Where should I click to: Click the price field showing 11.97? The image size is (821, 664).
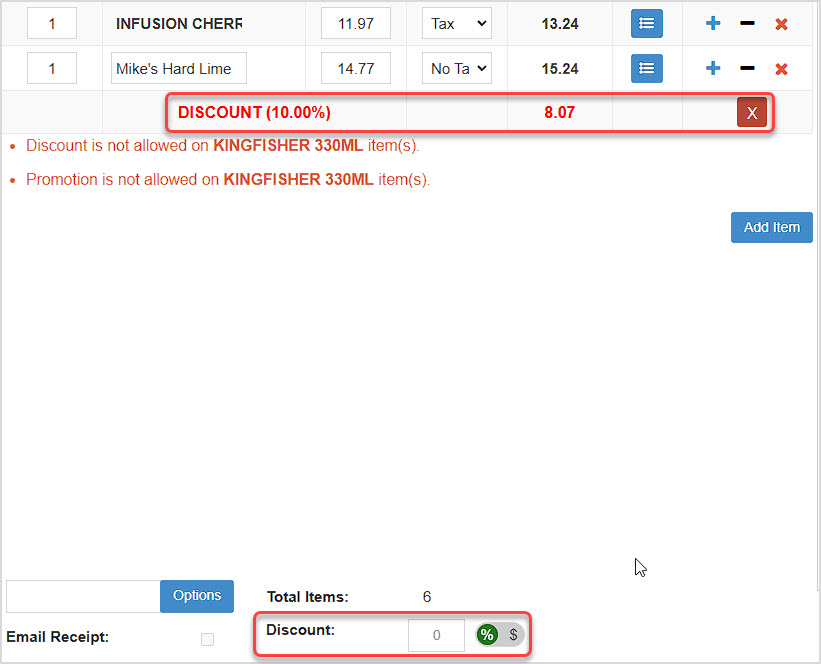[x=355, y=23]
